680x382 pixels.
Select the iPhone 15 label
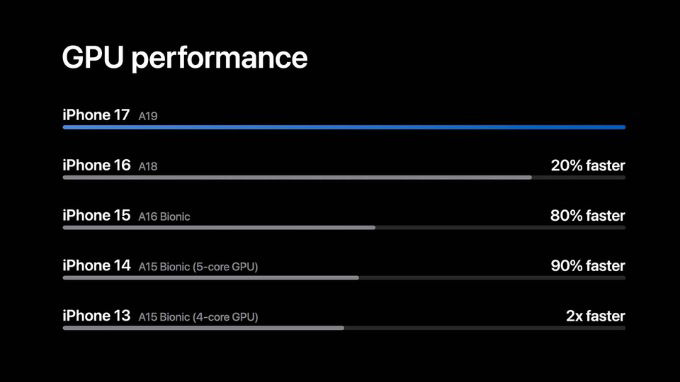click(x=97, y=215)
